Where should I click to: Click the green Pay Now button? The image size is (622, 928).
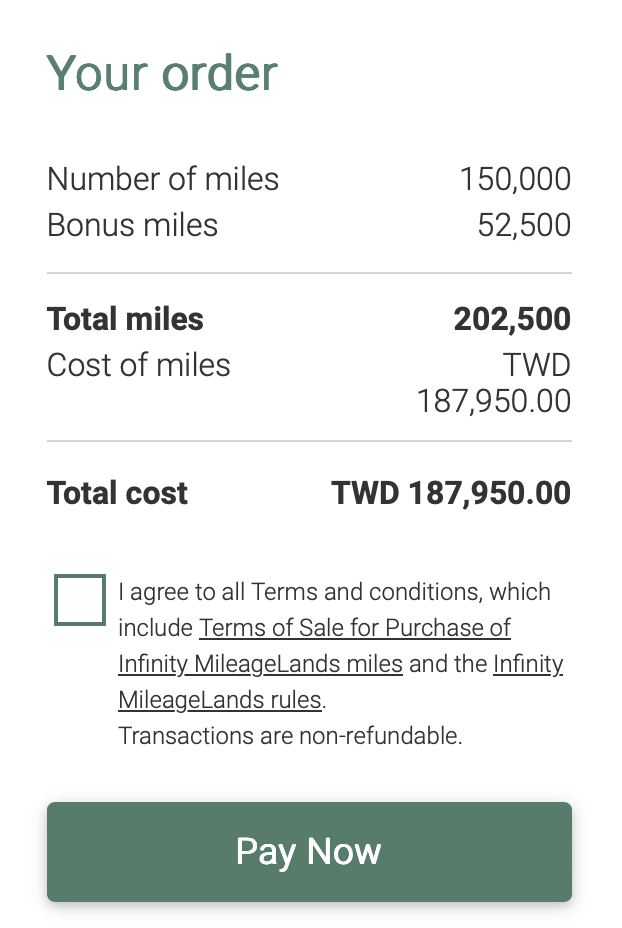pos(309,852)
